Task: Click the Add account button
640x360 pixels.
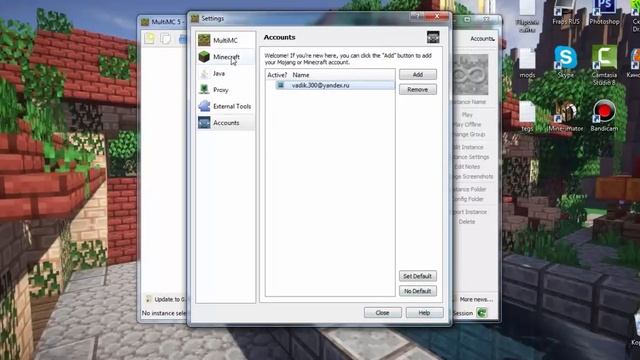Action: click(418, 74)
